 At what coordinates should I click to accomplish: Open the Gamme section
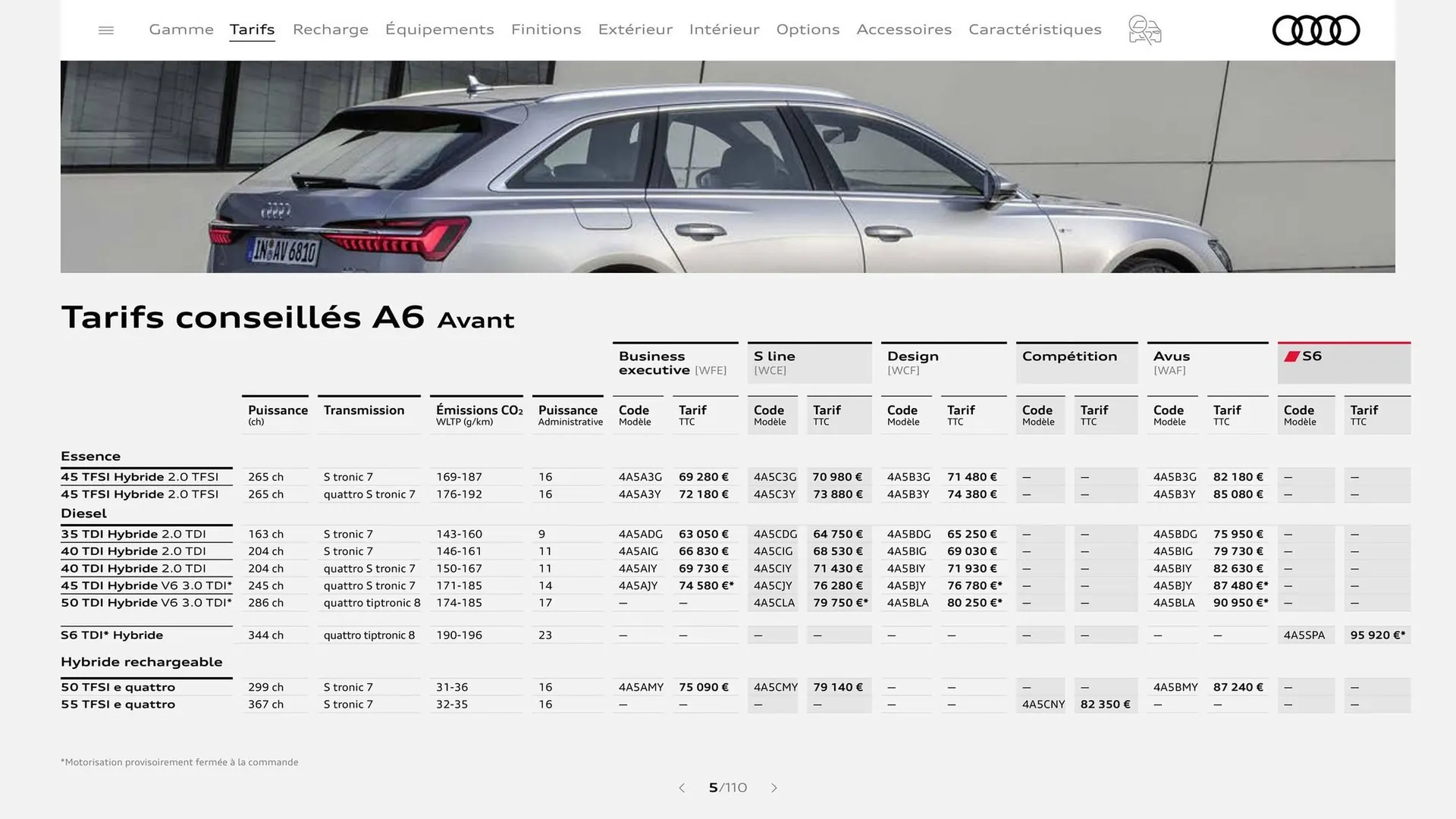pos(180,30)
